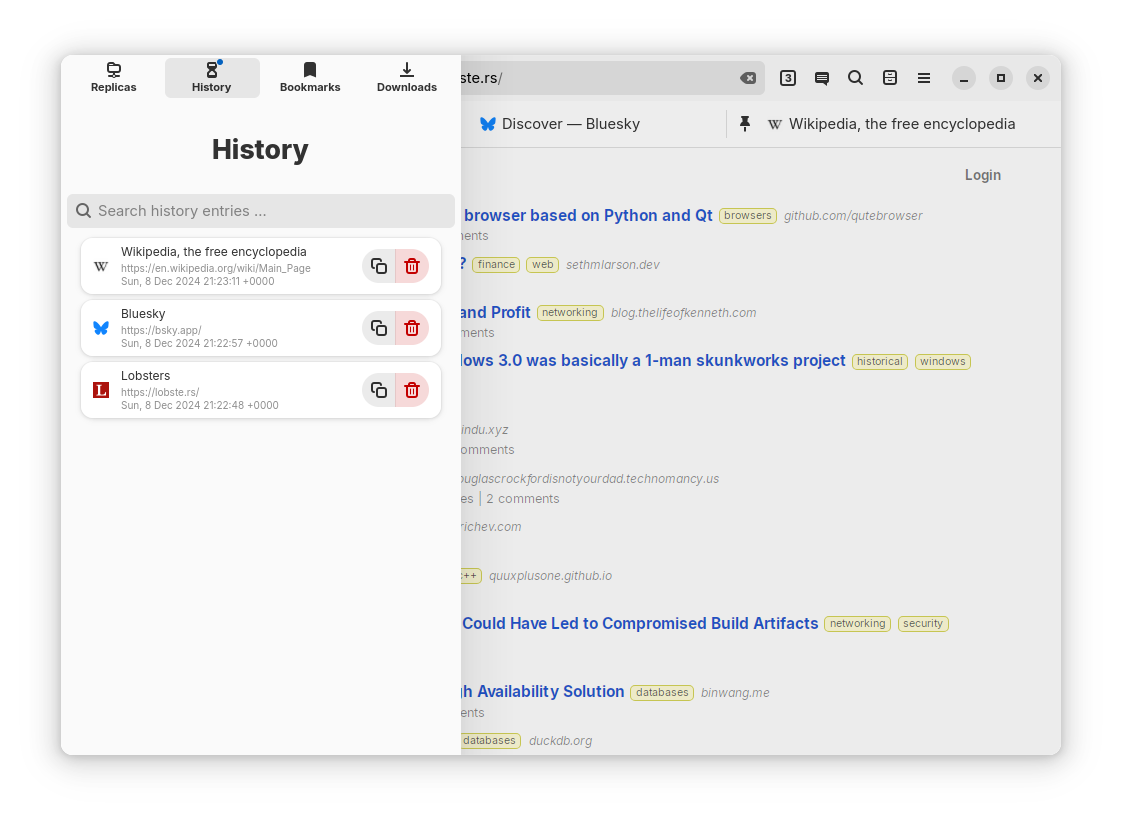Select the History tab

[x=212, y=78]
